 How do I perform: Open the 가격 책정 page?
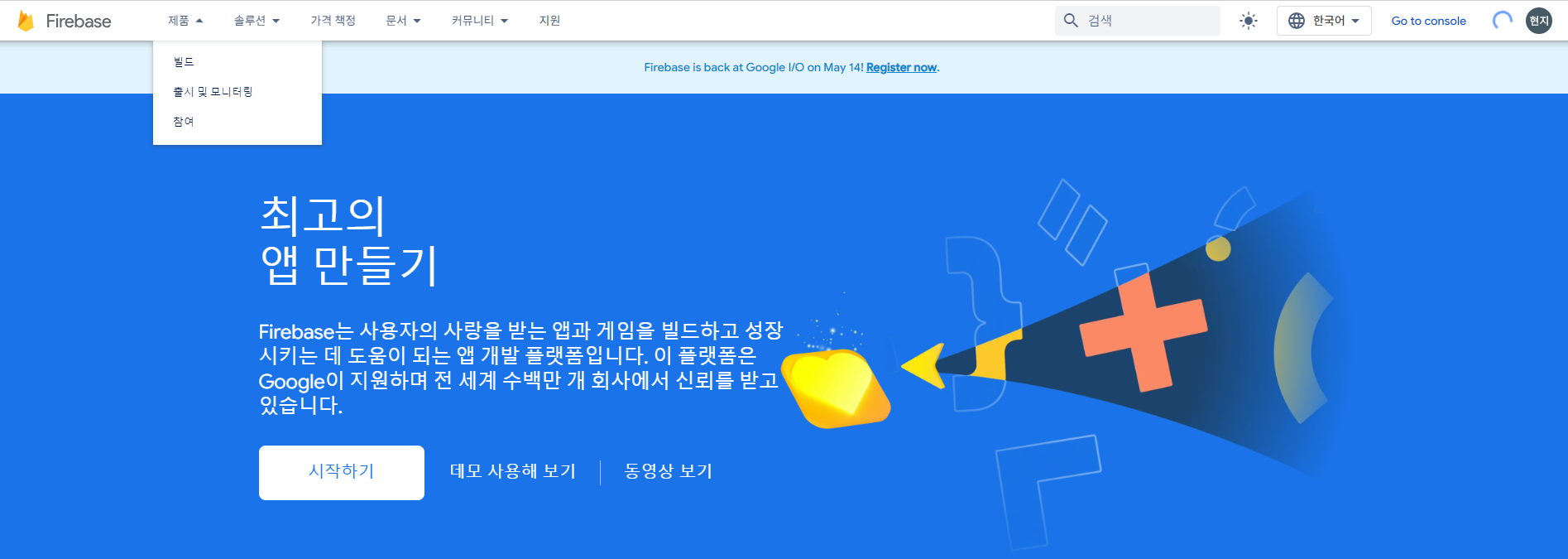(x=333, y=21)
